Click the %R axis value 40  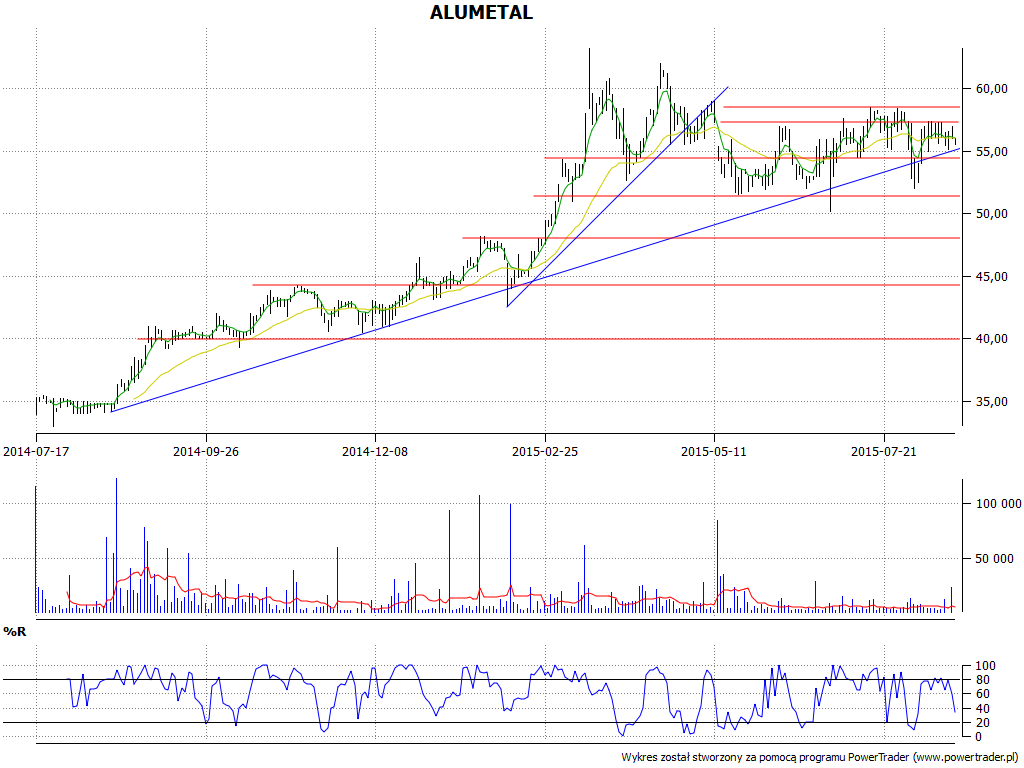(x=985, y=709)
